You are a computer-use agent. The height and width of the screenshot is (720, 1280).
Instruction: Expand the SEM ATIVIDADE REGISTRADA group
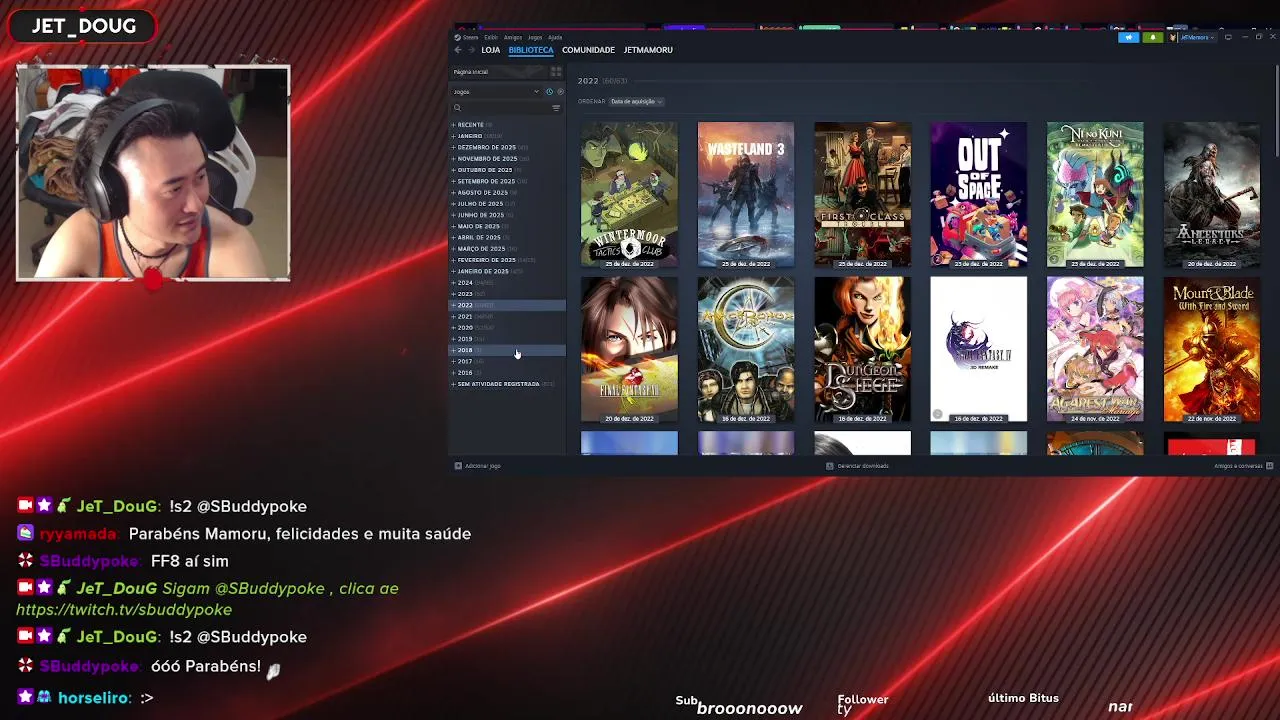(x=453, y=384)
